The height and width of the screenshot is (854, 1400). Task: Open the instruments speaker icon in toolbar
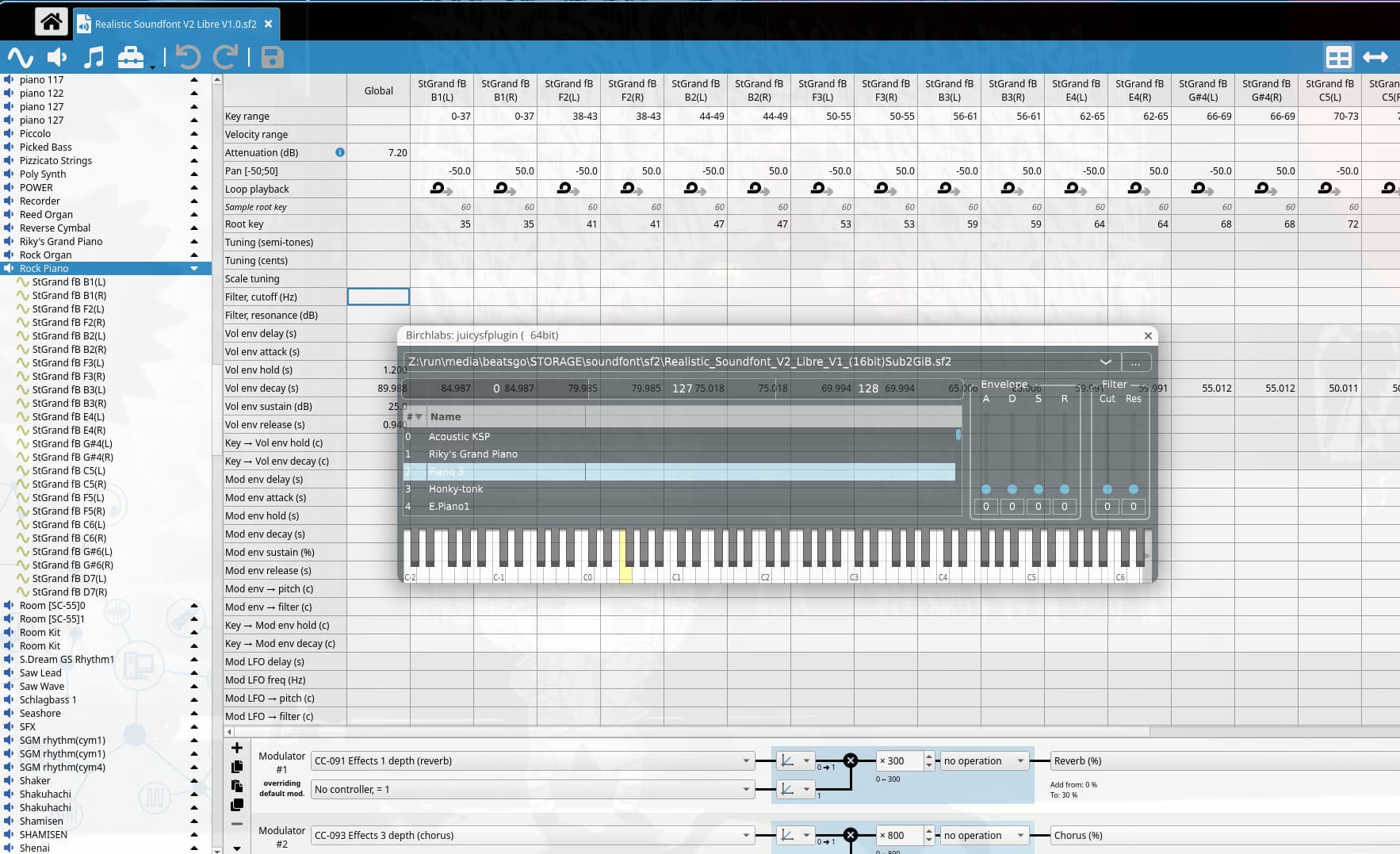57,57
